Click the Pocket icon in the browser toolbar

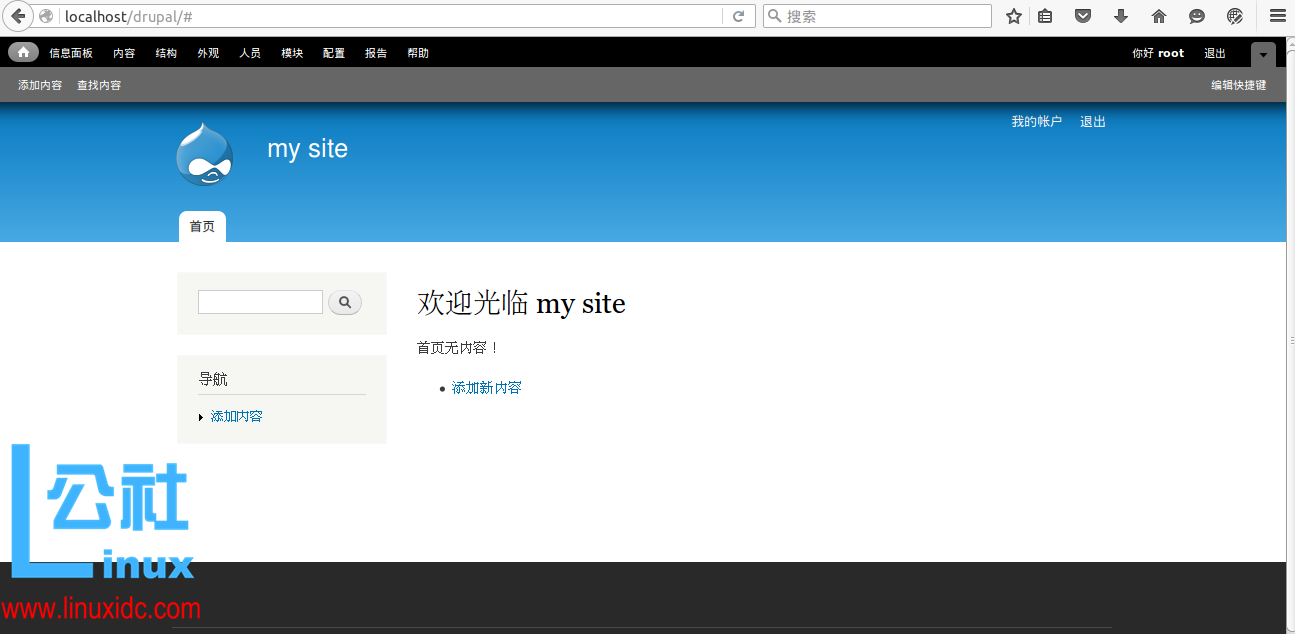pyautogui.click(x=1082, y=16)
